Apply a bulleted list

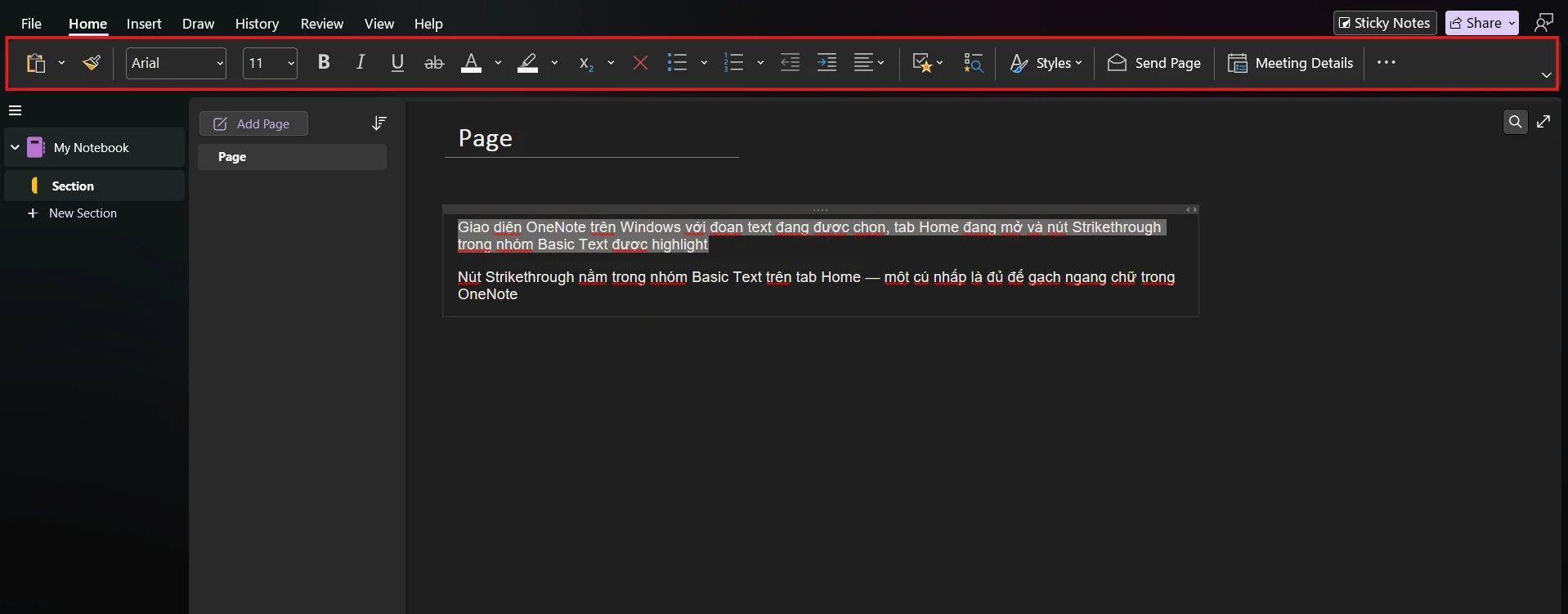coord(677,63)
